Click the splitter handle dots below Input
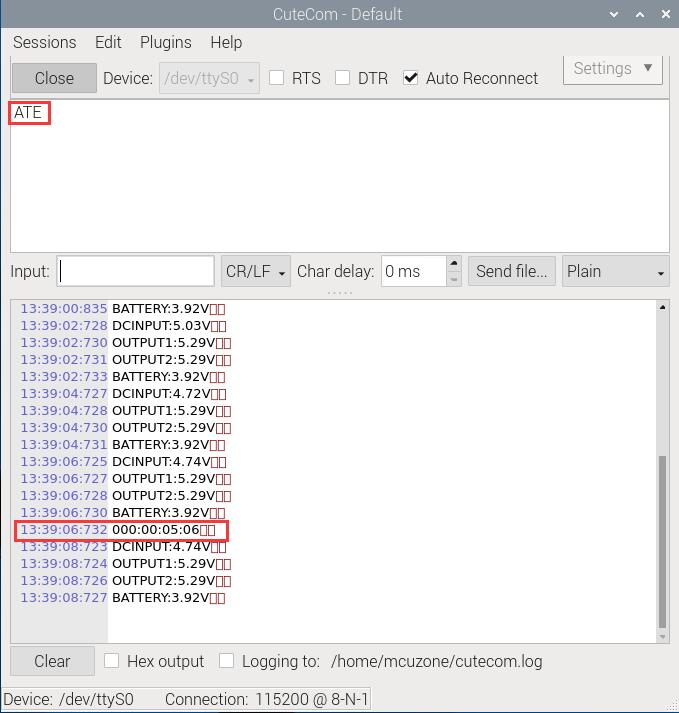 tap(339, 292)
